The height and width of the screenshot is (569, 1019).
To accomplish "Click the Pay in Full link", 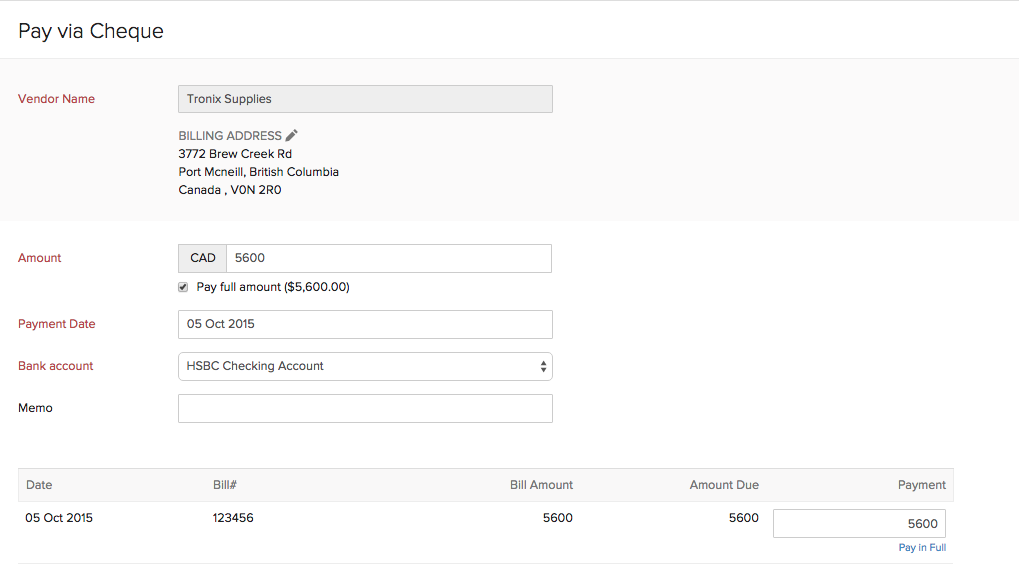I will [x=922, y=547].
